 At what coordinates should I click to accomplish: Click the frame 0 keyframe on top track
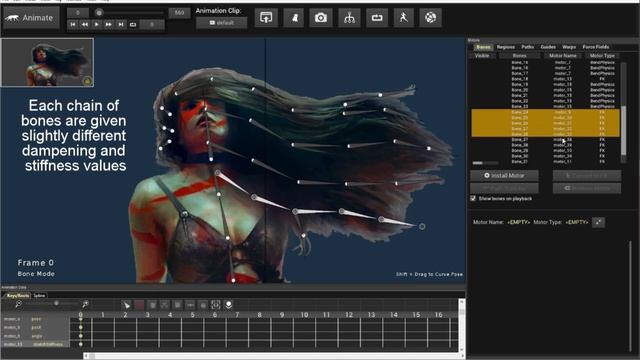pyautogui.click(x=81, y=319)
